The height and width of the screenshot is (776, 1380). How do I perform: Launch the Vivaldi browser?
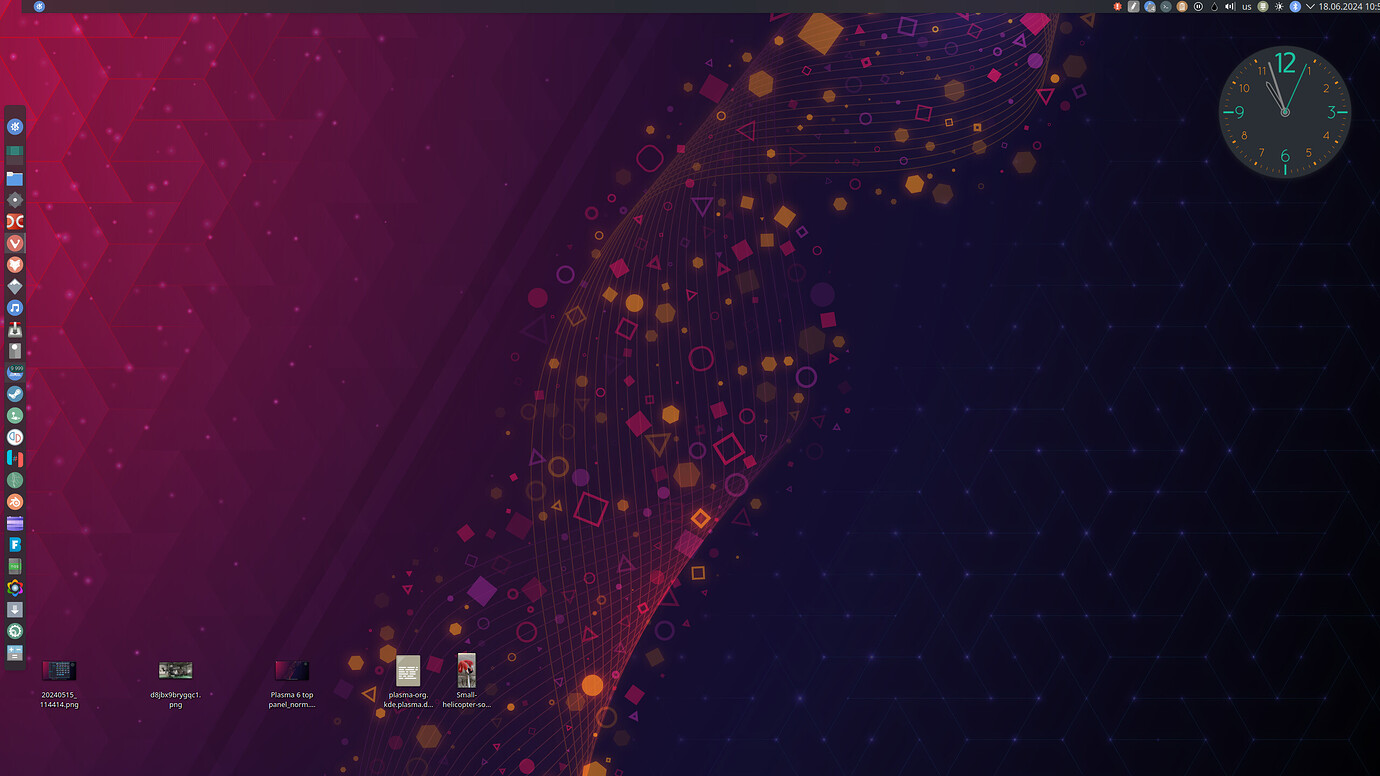pyautogui.click(x=13, y=243)
